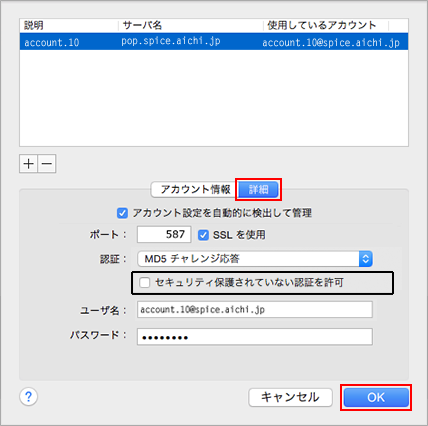This screenshot has height=426, width=428.
Task: Remove selected server with minus button
Action: point(47,164)
